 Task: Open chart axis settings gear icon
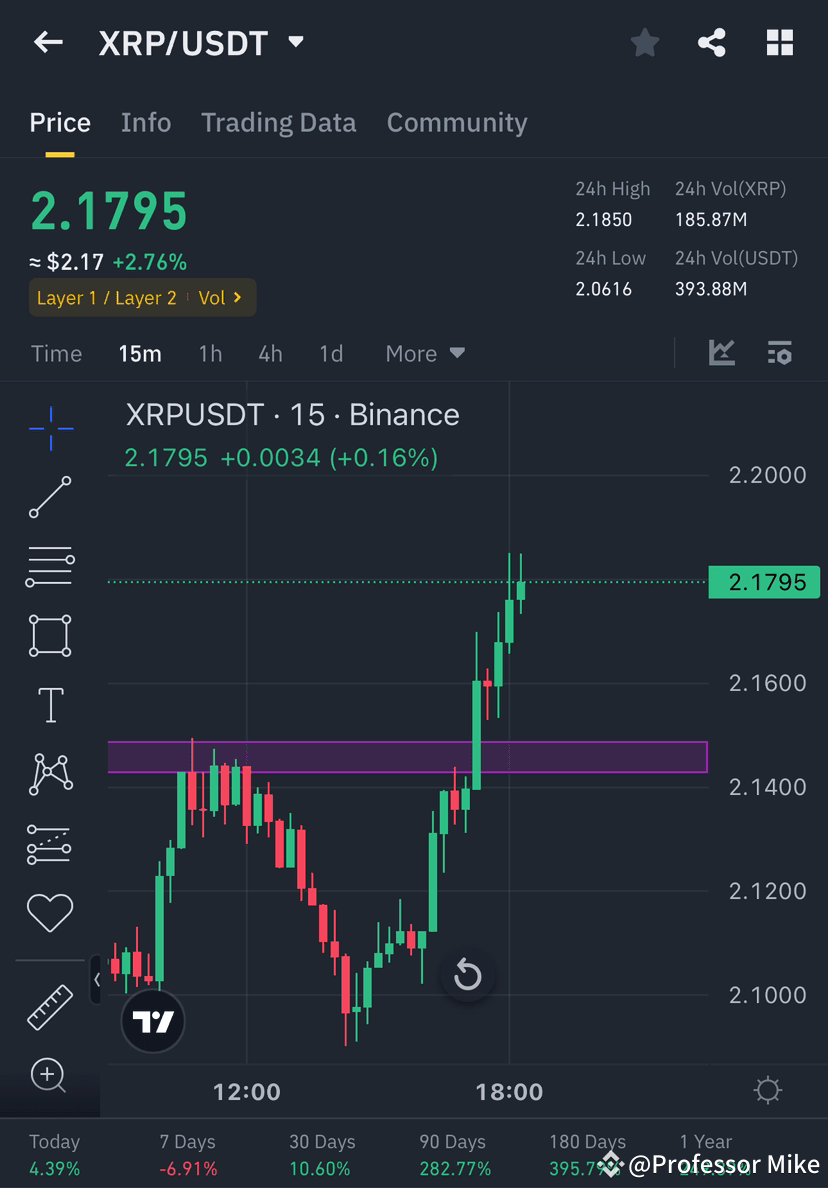coord(767,1090)
